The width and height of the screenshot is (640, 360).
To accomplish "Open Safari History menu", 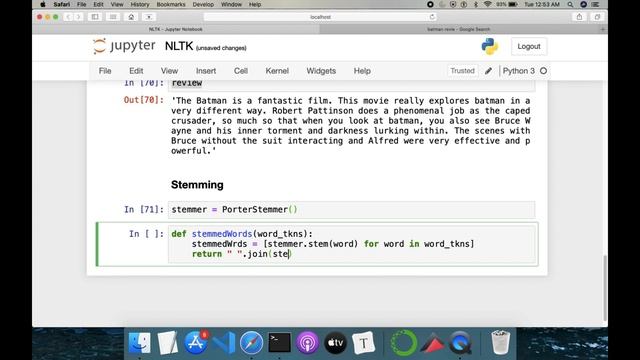I will coord(140,4).
